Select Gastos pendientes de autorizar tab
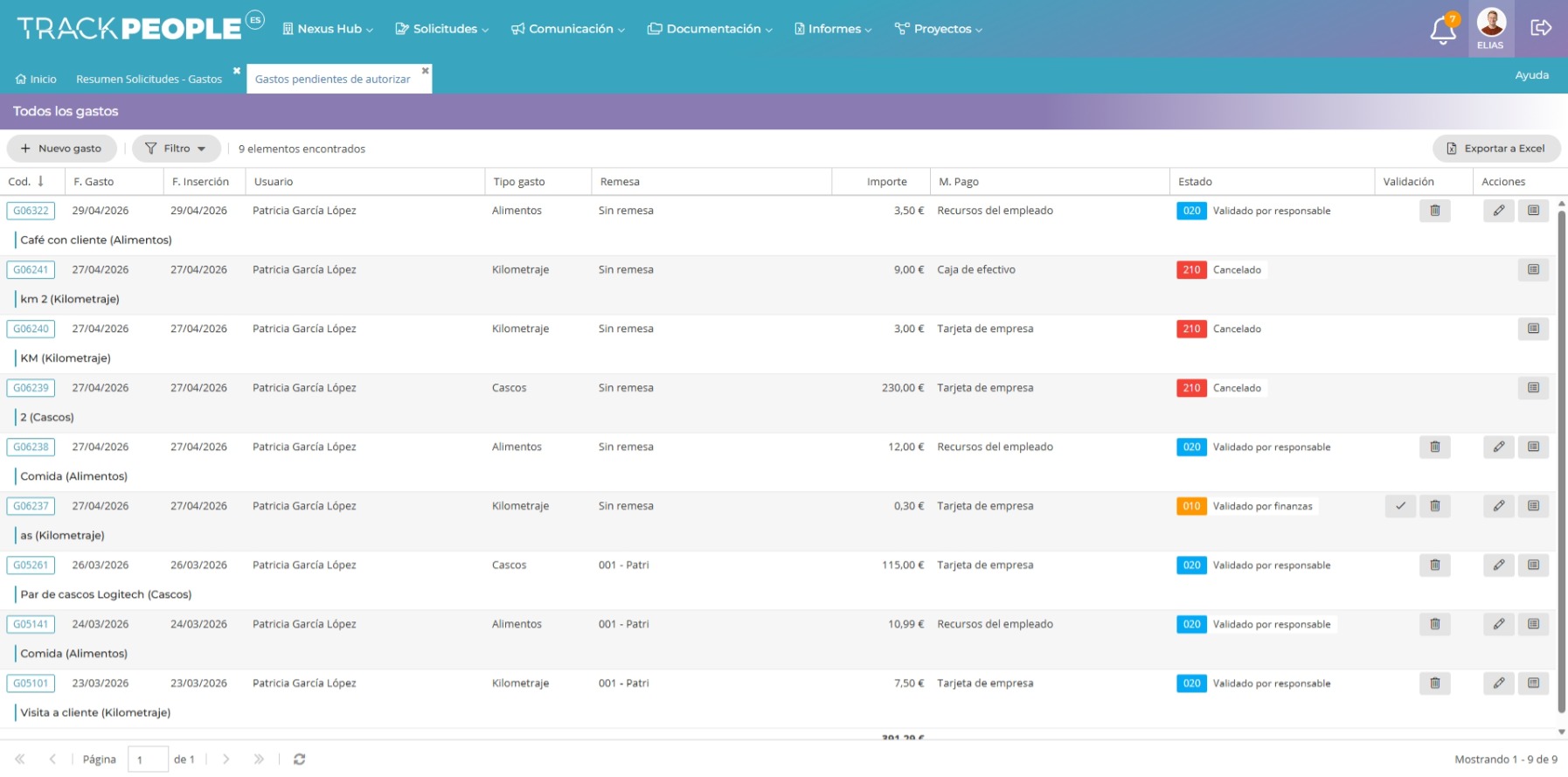The height and width of the screenshot is (777, 1568). pos(332,79)
